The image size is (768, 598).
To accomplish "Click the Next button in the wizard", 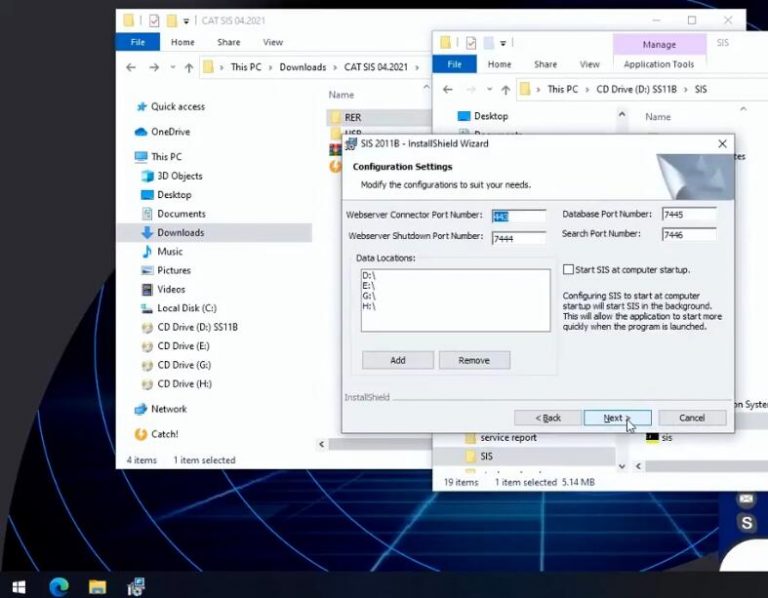I will point(617,418).
